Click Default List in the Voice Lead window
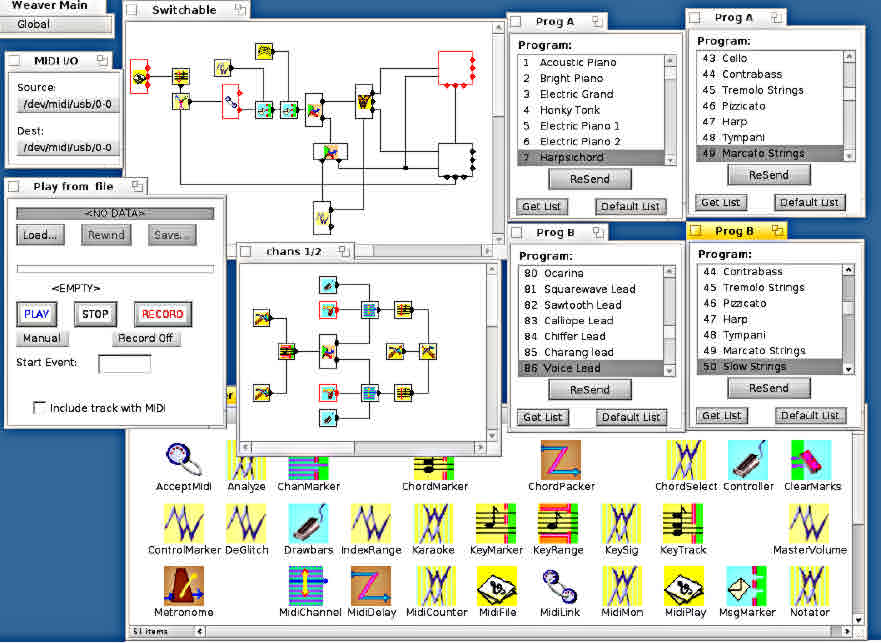 pyautogui.click(x=631, y=417)
